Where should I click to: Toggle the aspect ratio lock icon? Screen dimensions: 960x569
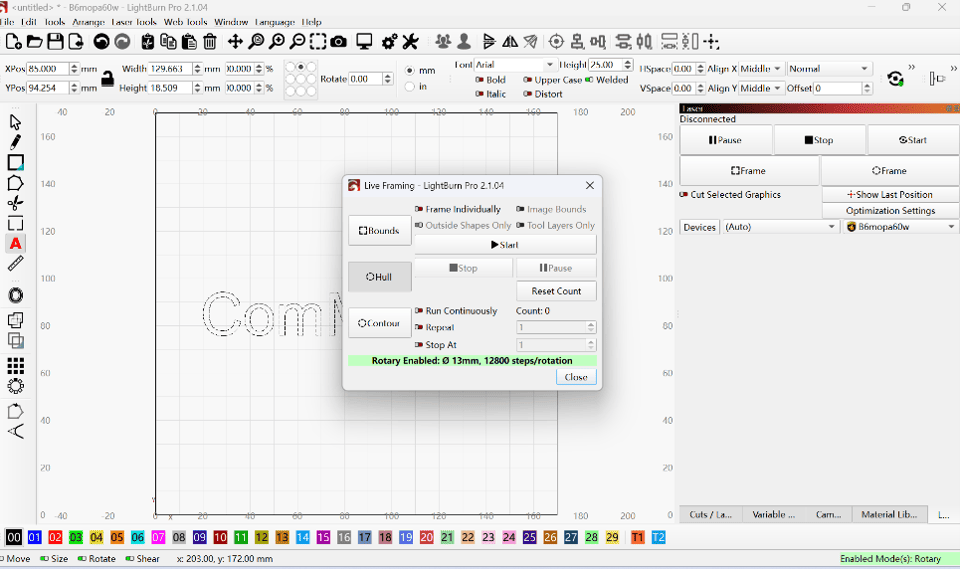(108, 78)
